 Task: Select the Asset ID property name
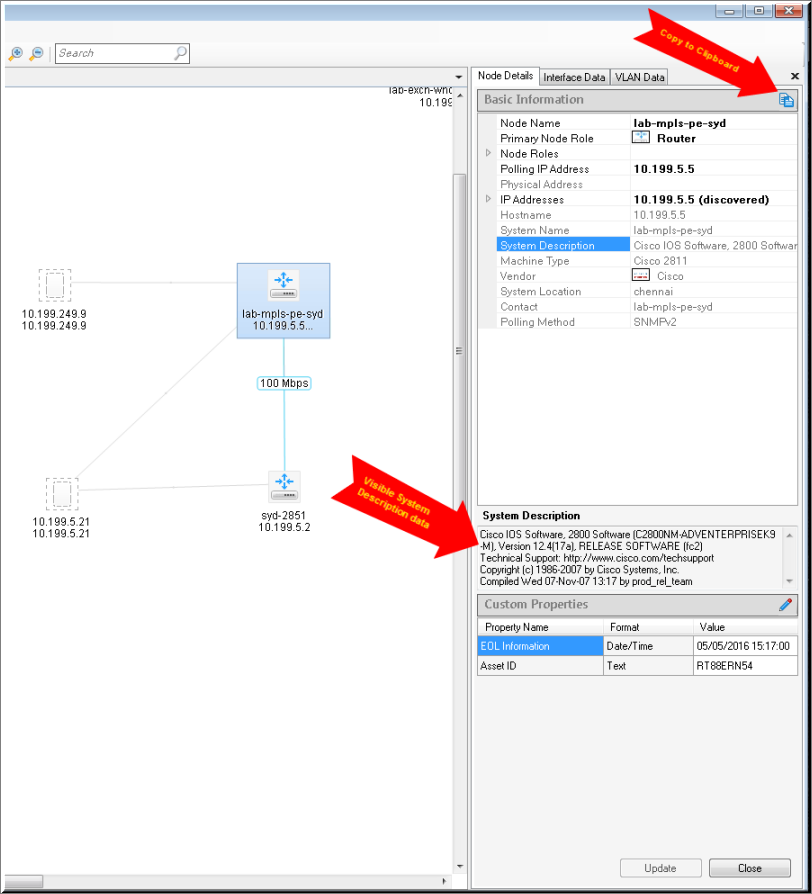[498, 665]
